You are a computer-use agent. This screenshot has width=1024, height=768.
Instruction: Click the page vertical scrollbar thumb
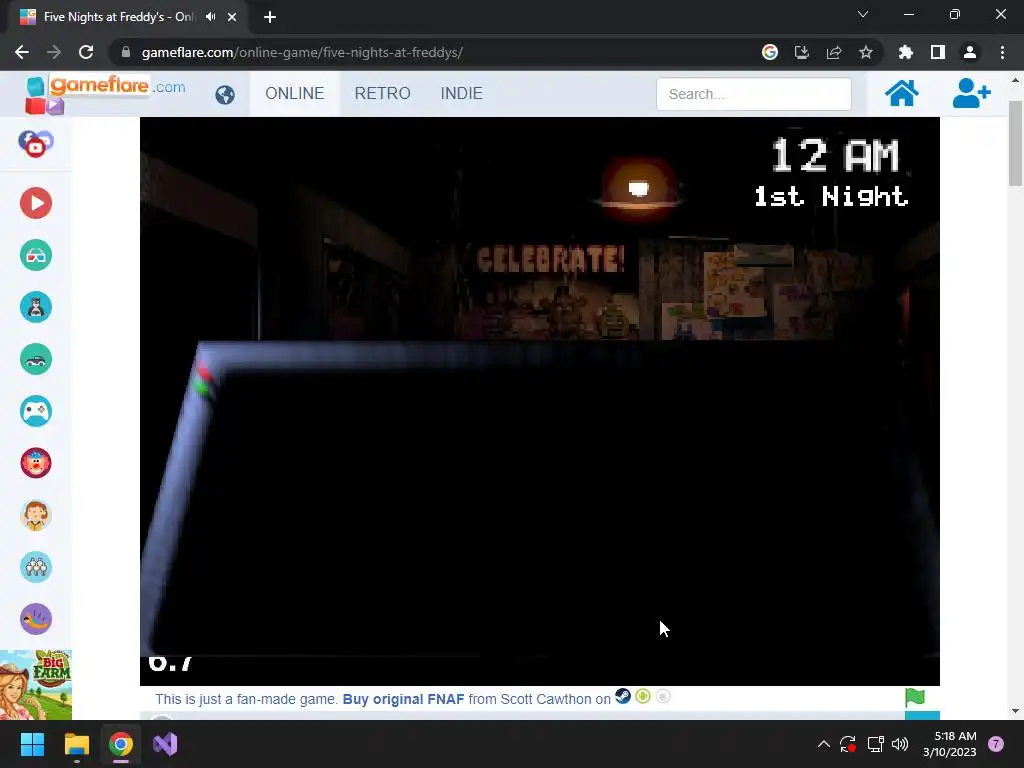pyautogui.click(x=1015, y=143)
